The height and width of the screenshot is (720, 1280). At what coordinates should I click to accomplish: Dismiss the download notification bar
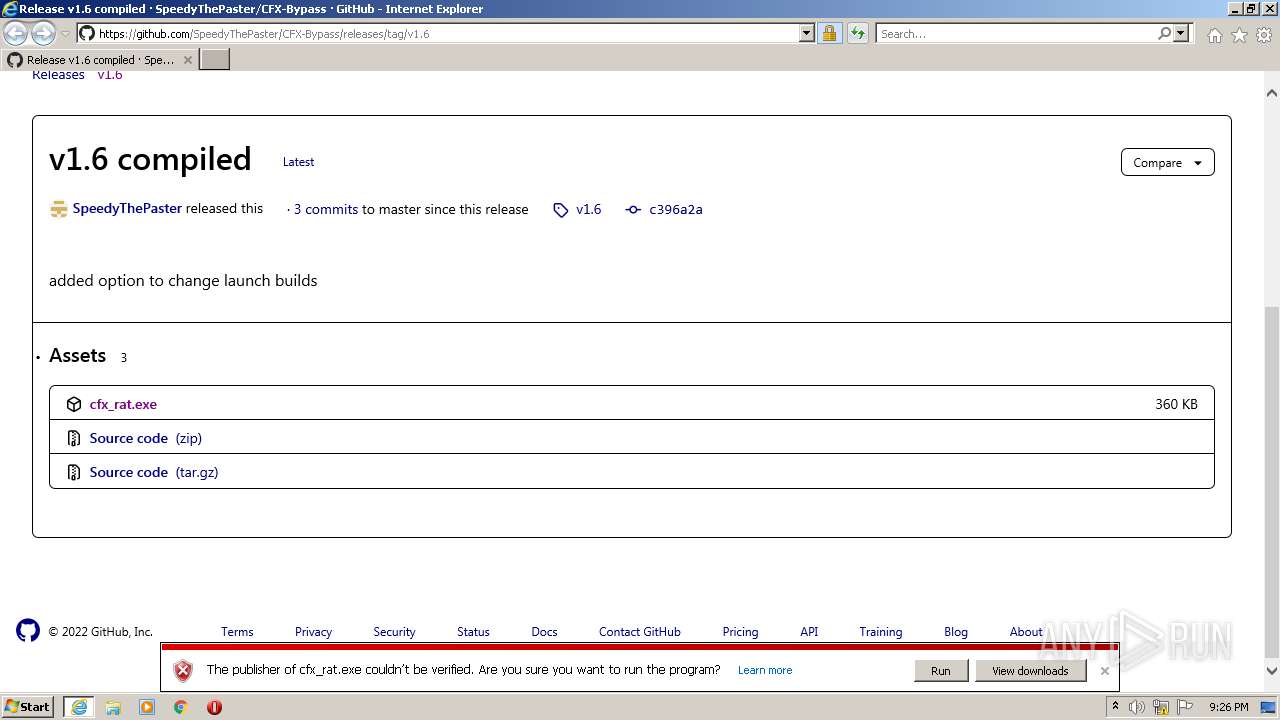point(1104,671)
